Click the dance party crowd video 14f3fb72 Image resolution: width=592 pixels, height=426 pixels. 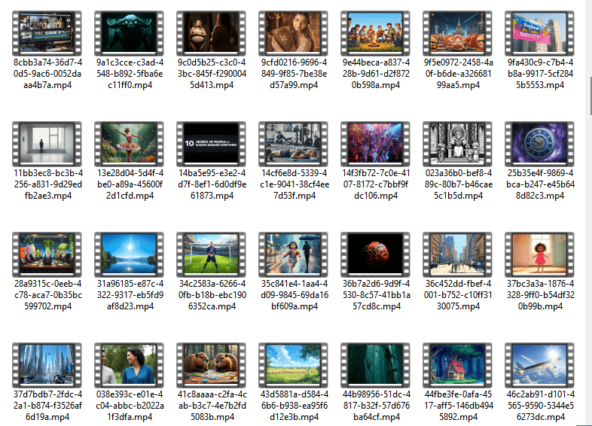[376, 144]
